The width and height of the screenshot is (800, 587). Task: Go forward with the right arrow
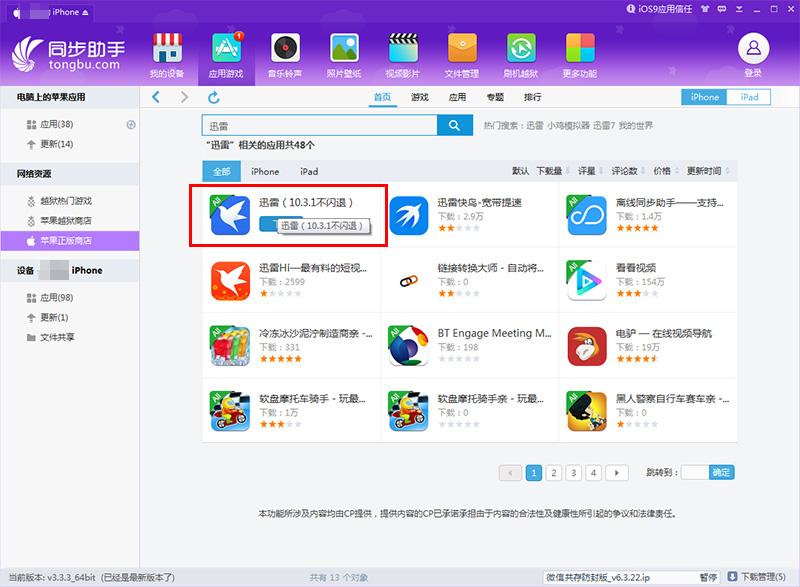coord(184,97)
